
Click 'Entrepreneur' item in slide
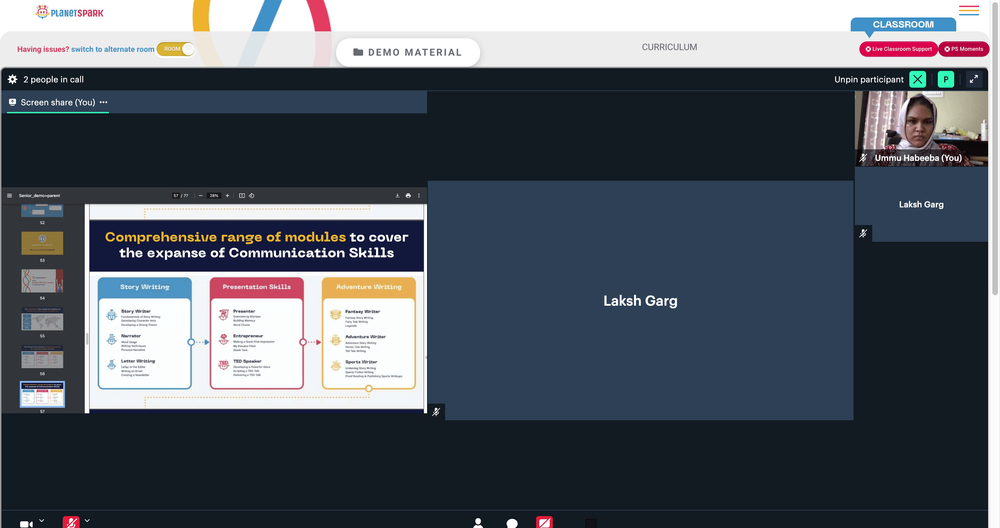point(248,336)
